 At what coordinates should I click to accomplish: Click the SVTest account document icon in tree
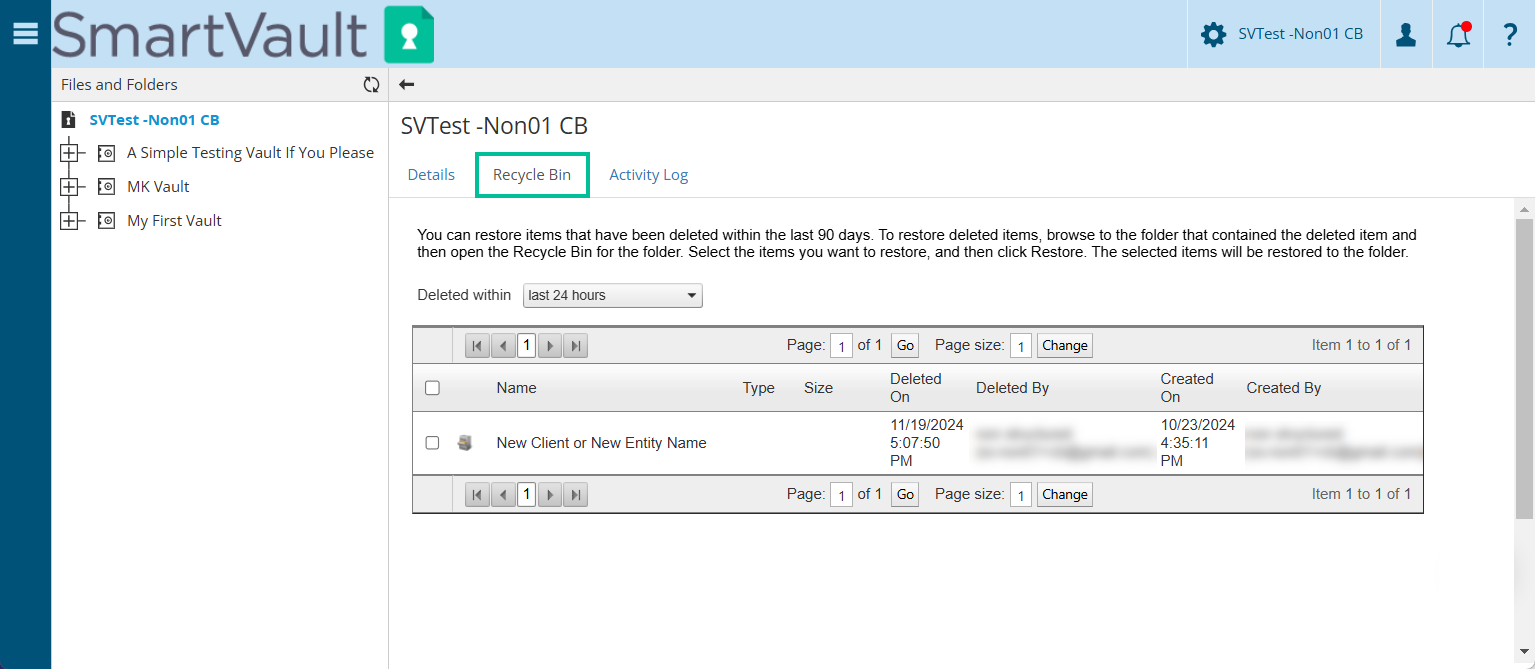click(69, 120)
